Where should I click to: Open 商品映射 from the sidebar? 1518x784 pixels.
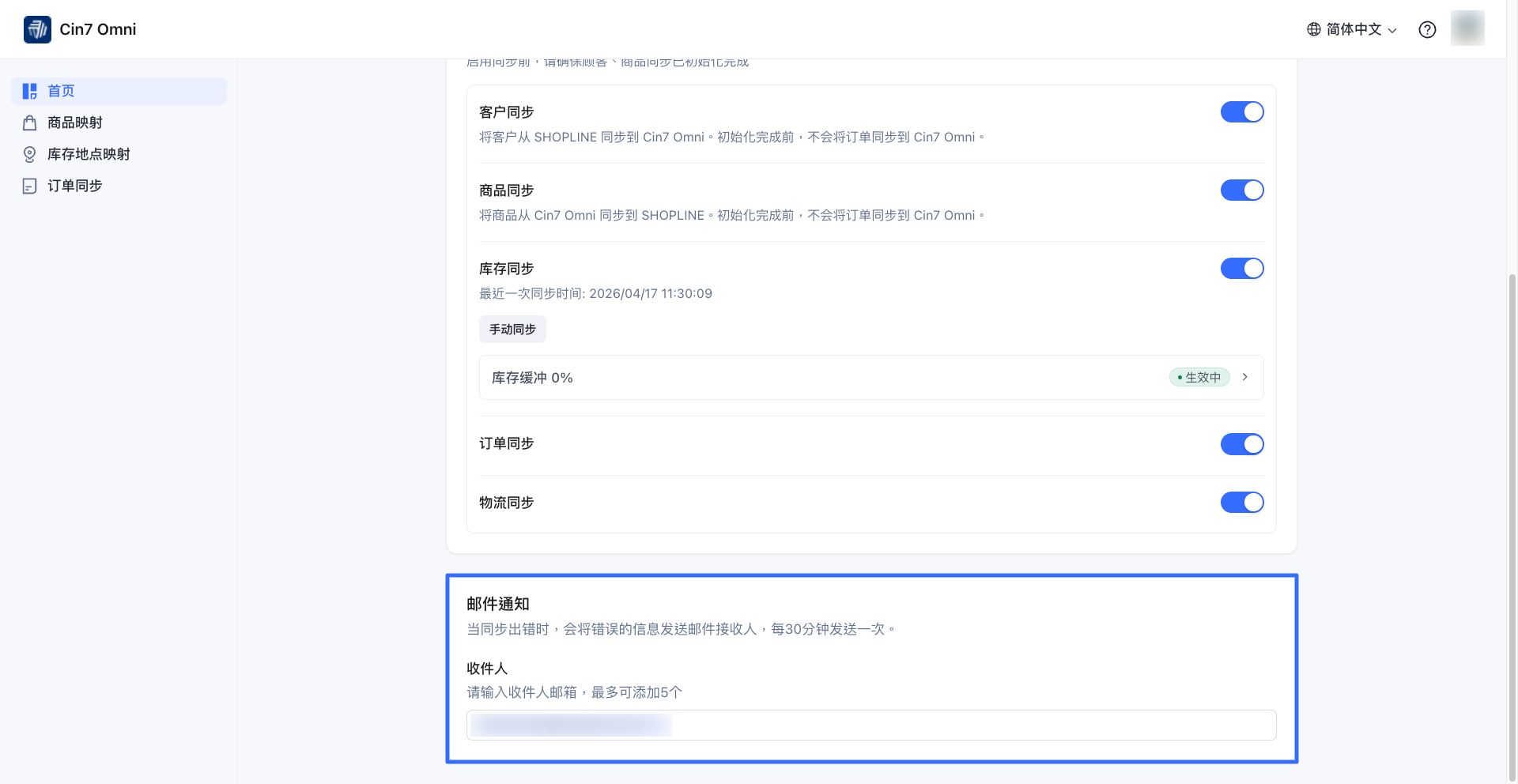click(x=119, y=122)
